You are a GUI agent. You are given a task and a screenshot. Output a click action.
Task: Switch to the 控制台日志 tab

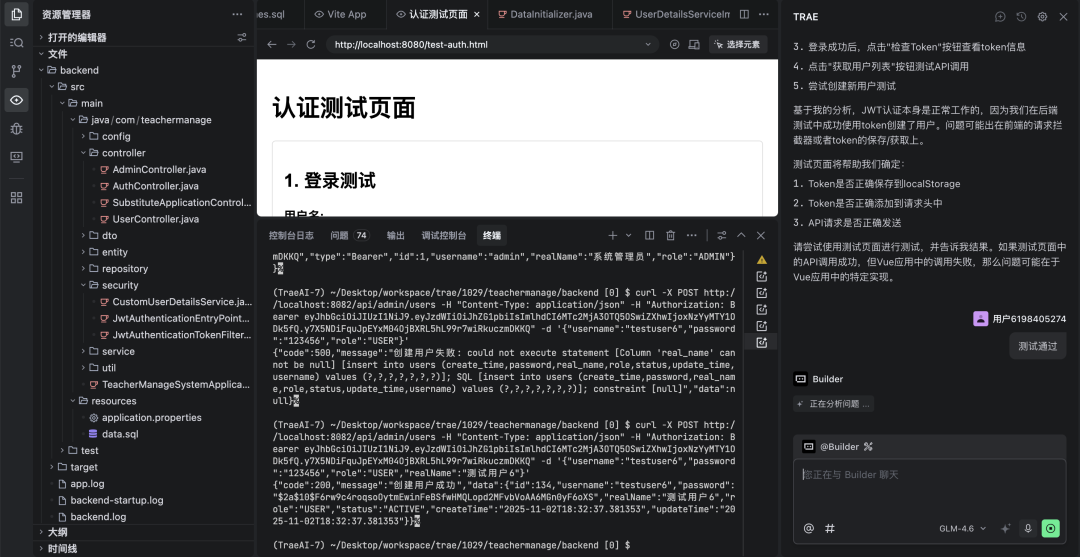coord(291,235)
